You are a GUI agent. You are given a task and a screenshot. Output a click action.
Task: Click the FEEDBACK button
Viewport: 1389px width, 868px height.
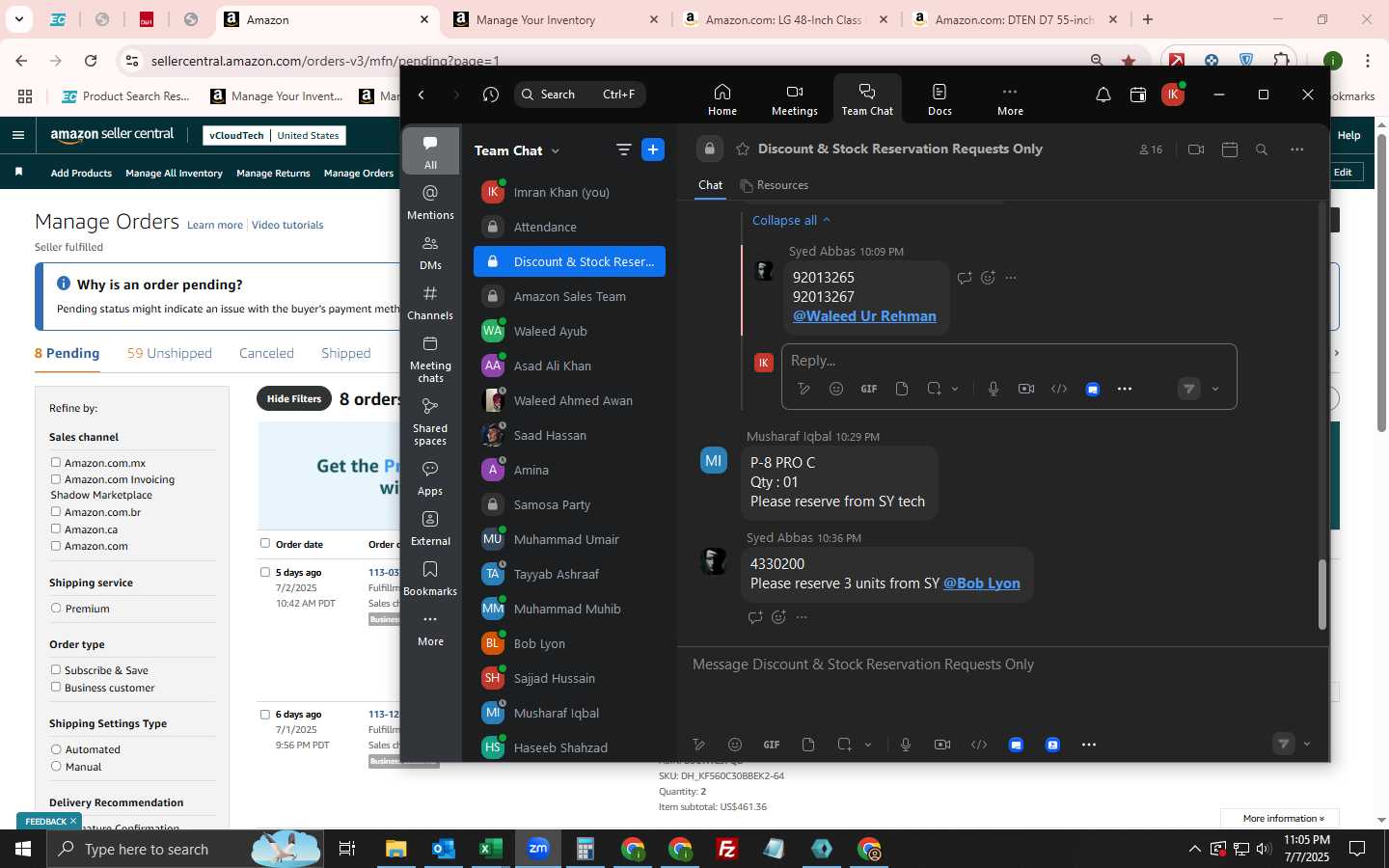(50, 822)
